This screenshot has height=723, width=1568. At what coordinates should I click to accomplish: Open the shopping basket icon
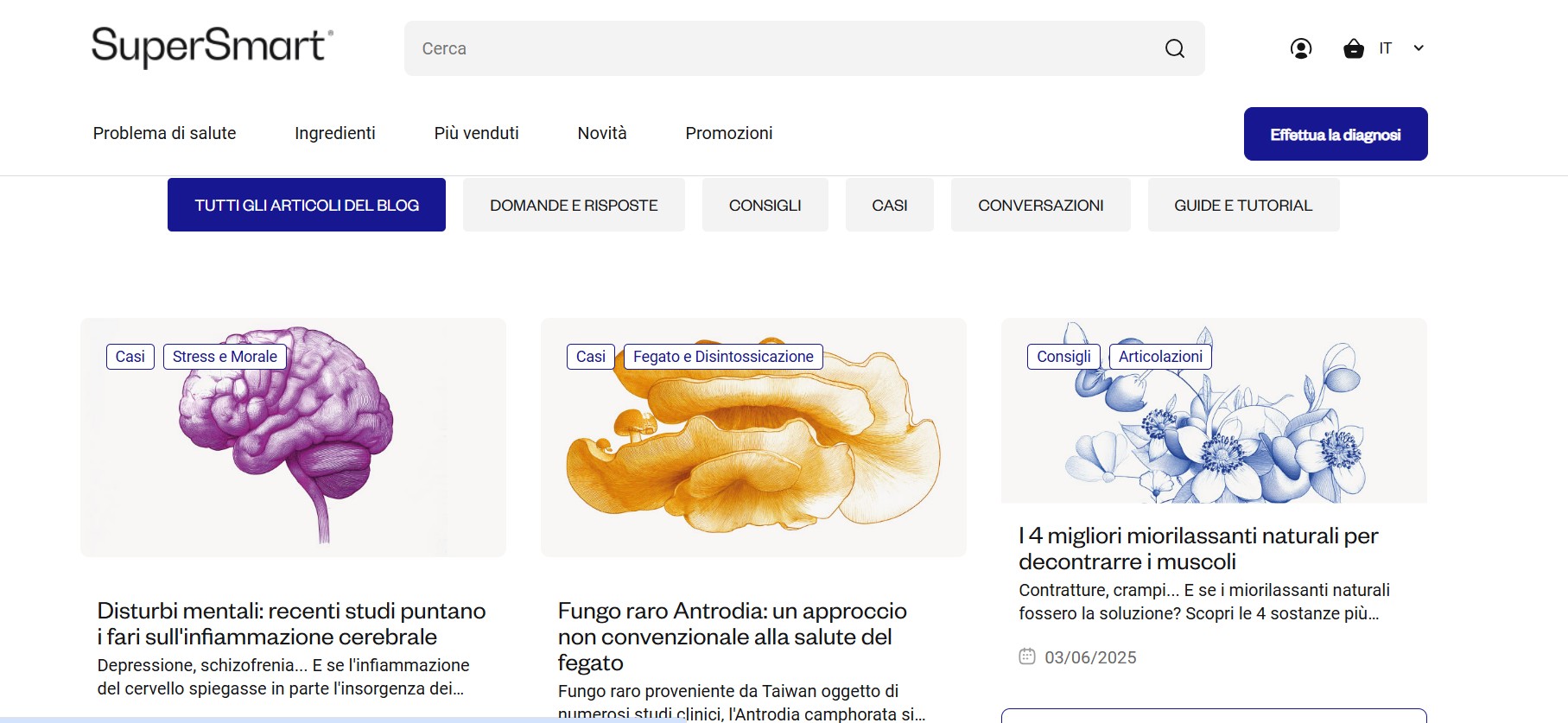coord(1353,48)
